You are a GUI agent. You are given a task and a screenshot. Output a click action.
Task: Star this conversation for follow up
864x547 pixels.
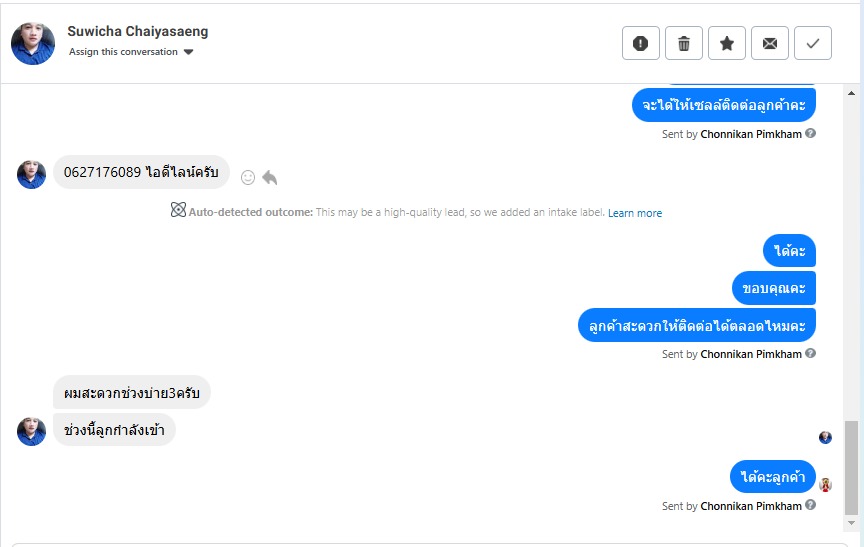[727, 43]
